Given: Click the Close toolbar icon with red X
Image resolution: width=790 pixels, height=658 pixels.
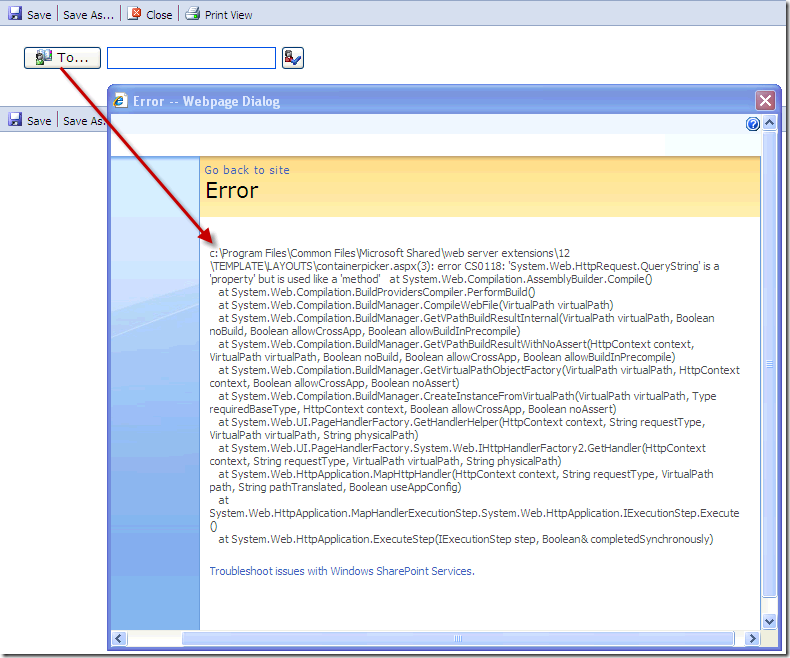Looking at the screenshot, I should (x=134, y=14).
